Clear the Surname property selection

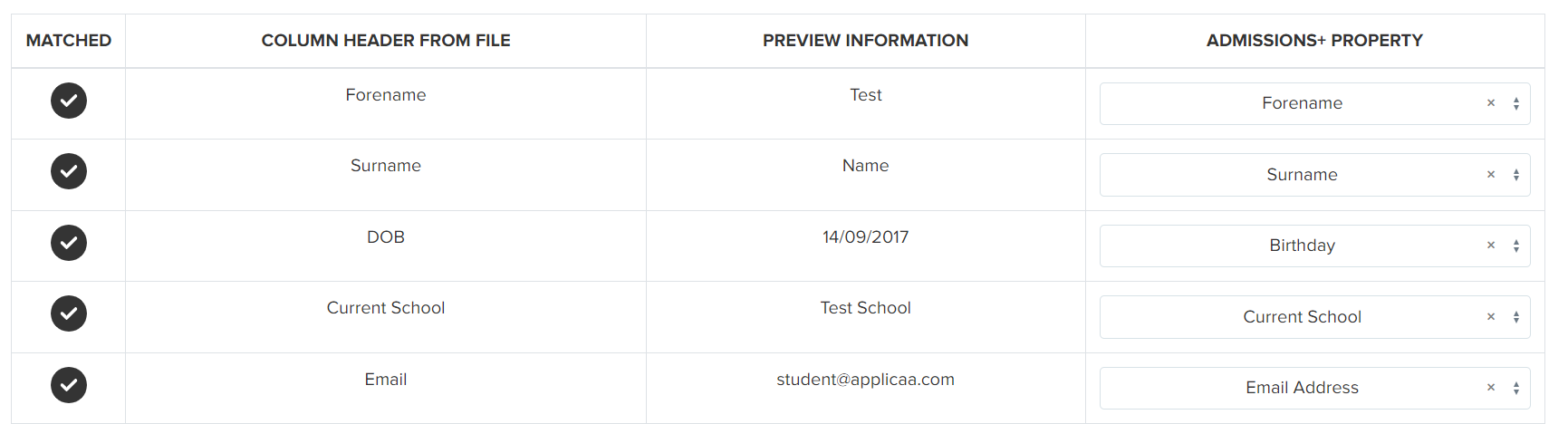(x=1490, y=175)
